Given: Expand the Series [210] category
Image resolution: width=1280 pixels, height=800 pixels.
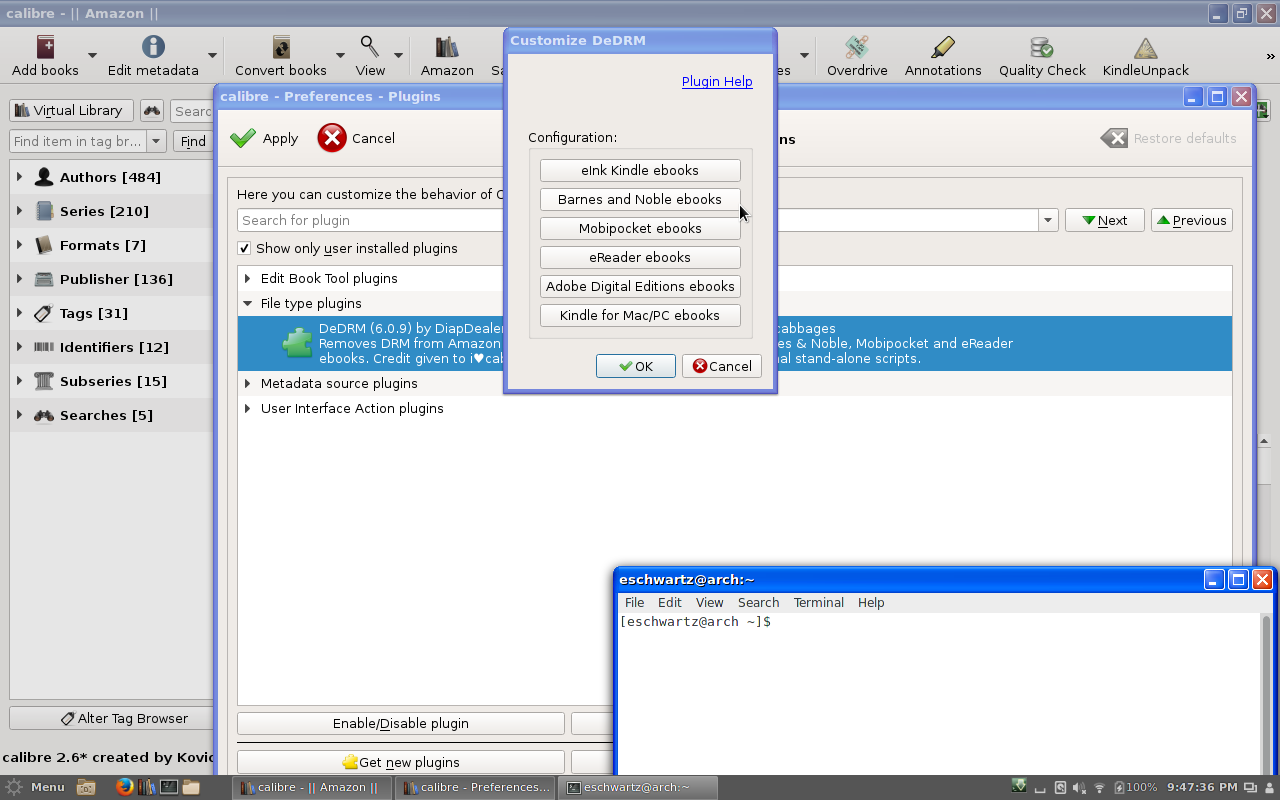Looking at the screenshot, I should tap(19, 211).
